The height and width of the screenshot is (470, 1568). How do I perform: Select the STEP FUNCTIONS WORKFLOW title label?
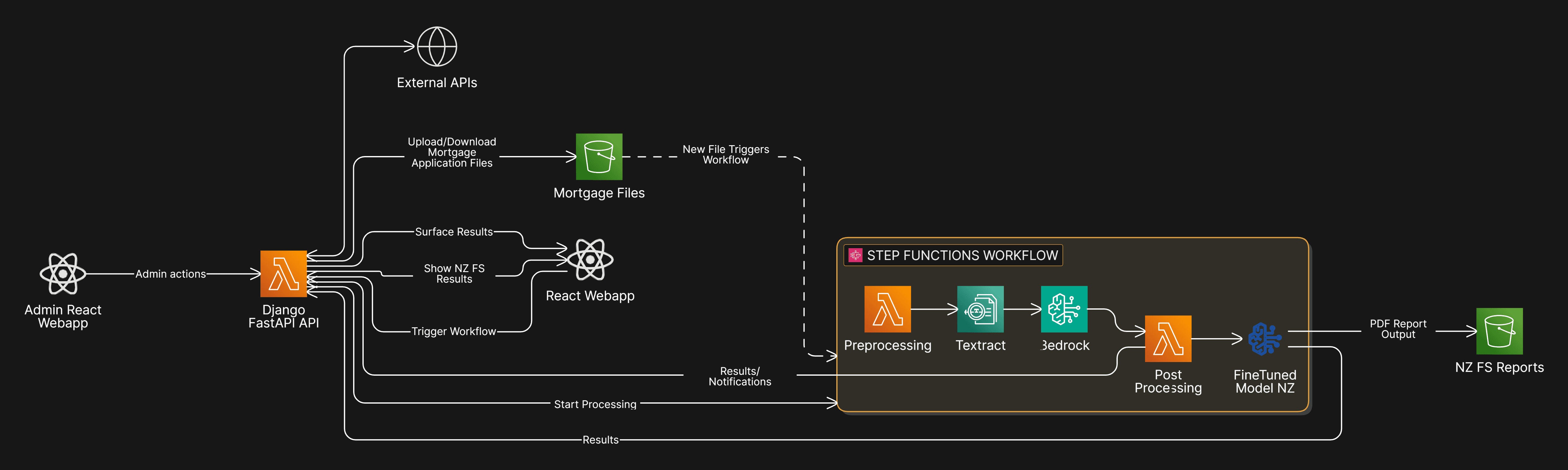(x=962, y=256)
